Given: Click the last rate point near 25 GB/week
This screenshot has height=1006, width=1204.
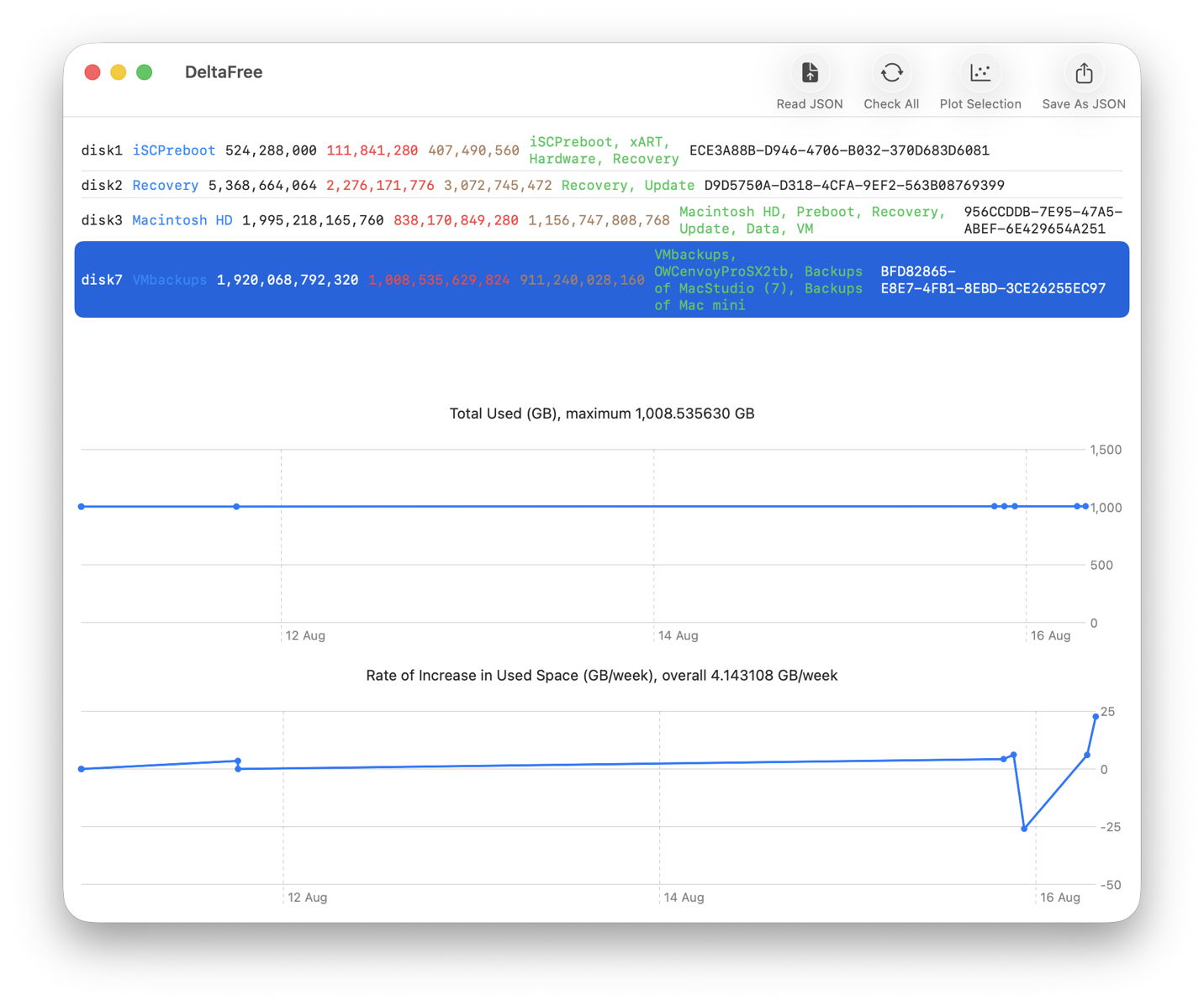Looking at the screenshot, I should (1096, 717).
